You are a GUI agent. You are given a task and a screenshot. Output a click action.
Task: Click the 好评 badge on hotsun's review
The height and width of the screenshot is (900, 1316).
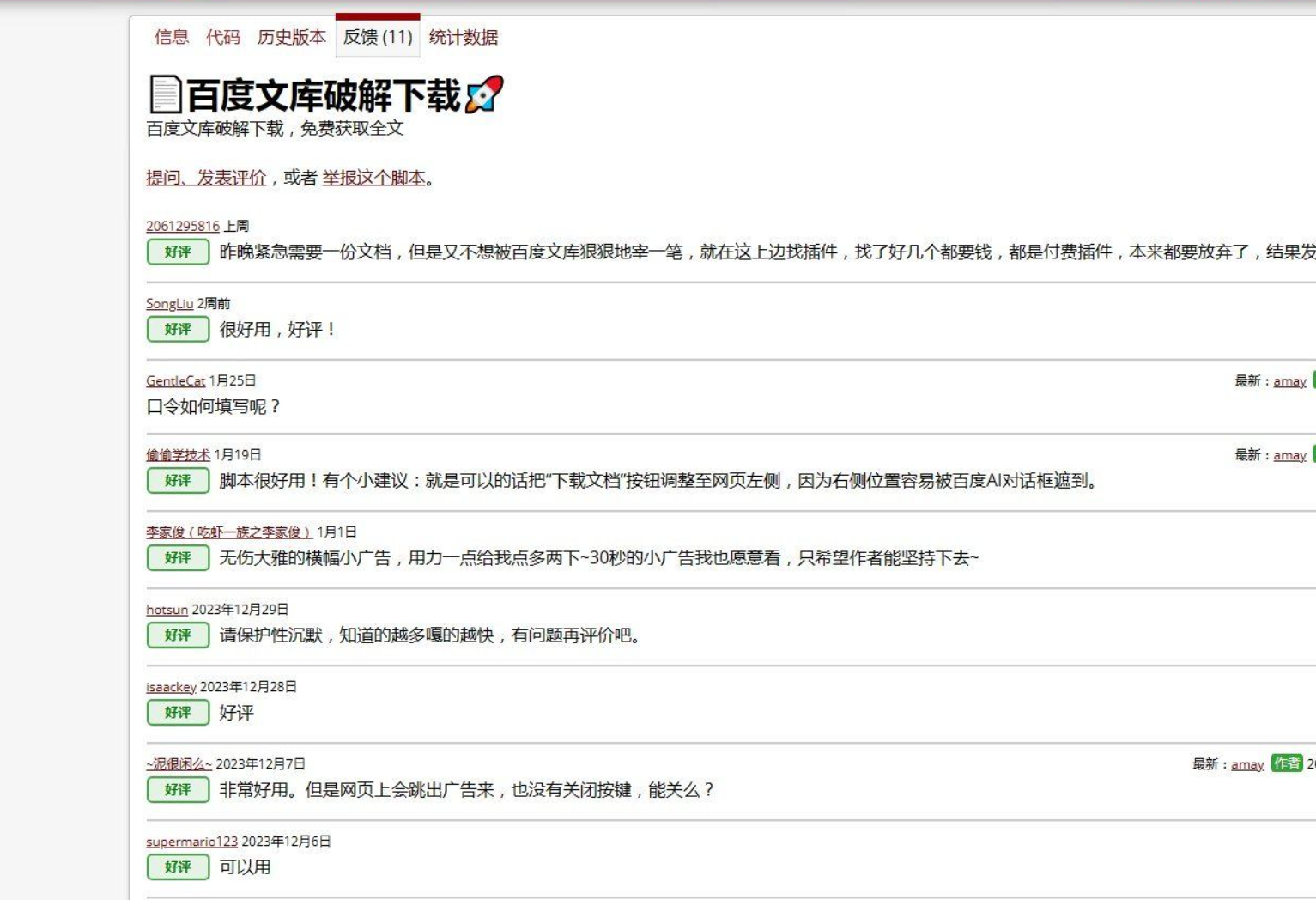178,635
